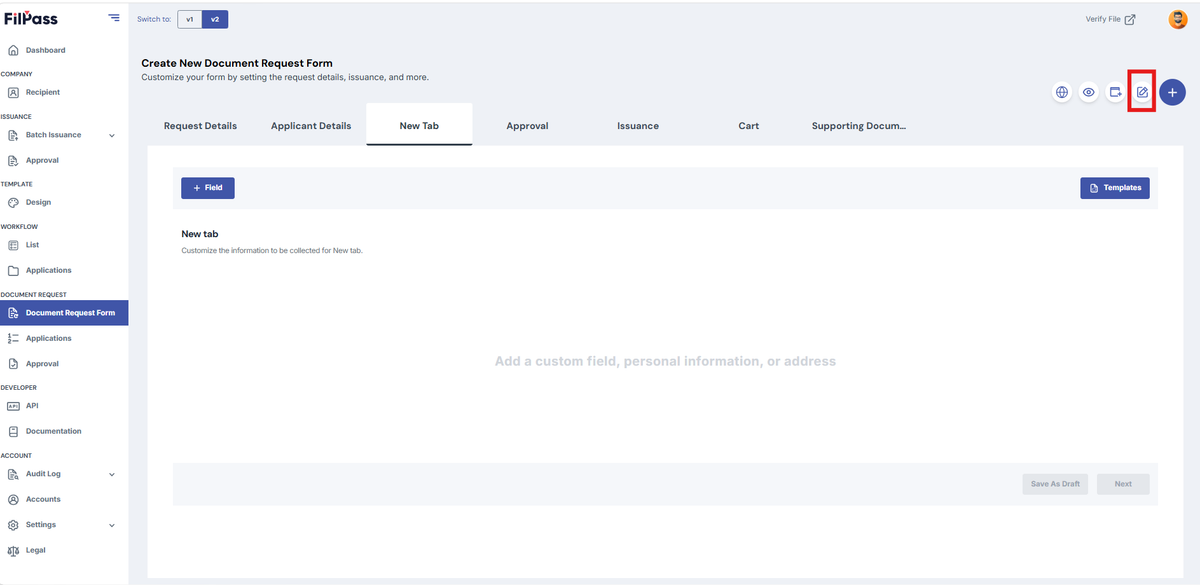This screenshot has height=585, width=1200.
Task: Open Legal in the sidebar
Action: coord(64,550)
